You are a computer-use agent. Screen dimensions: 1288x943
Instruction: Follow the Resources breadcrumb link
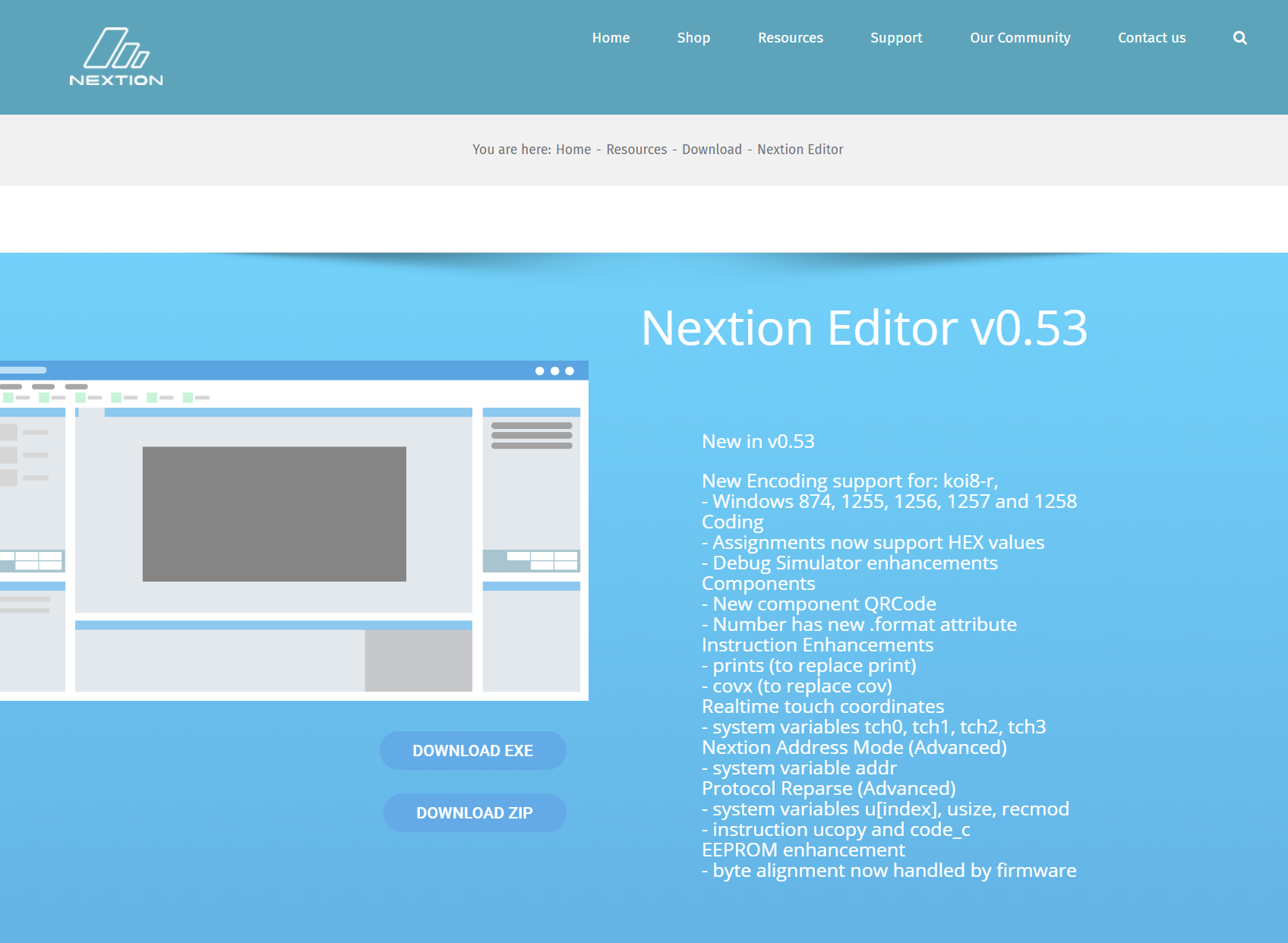click(636, 150)
